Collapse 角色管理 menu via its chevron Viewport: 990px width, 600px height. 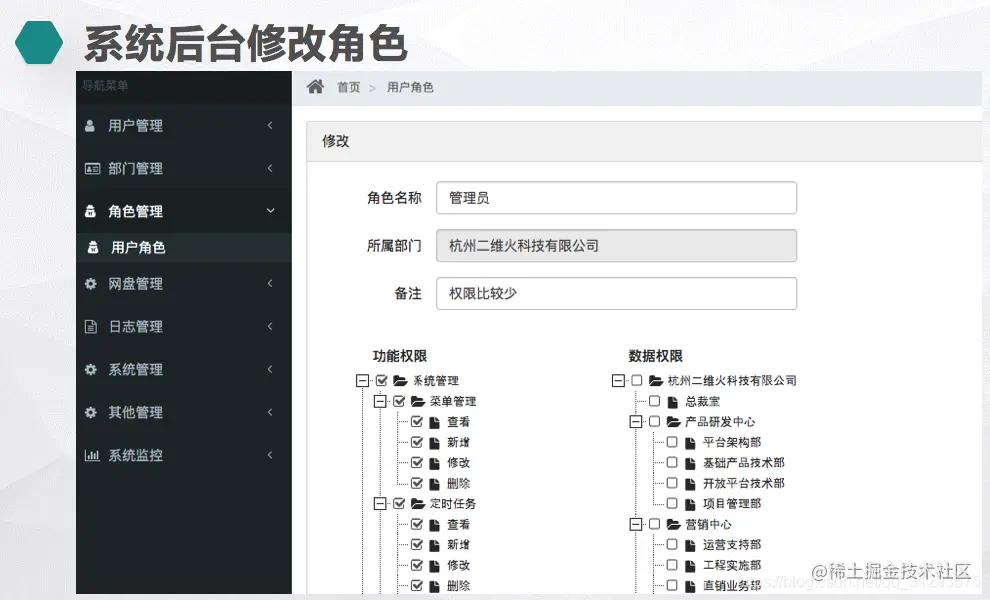(x=270, y=210)
